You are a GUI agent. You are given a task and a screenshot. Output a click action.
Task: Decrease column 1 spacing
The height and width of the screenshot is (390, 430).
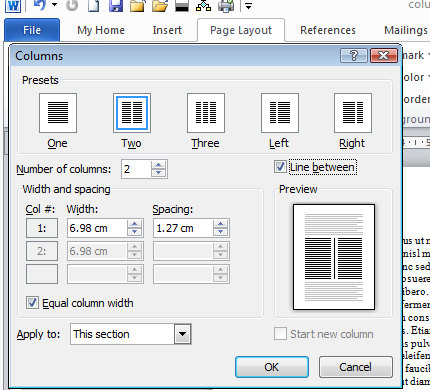(220, 232)
